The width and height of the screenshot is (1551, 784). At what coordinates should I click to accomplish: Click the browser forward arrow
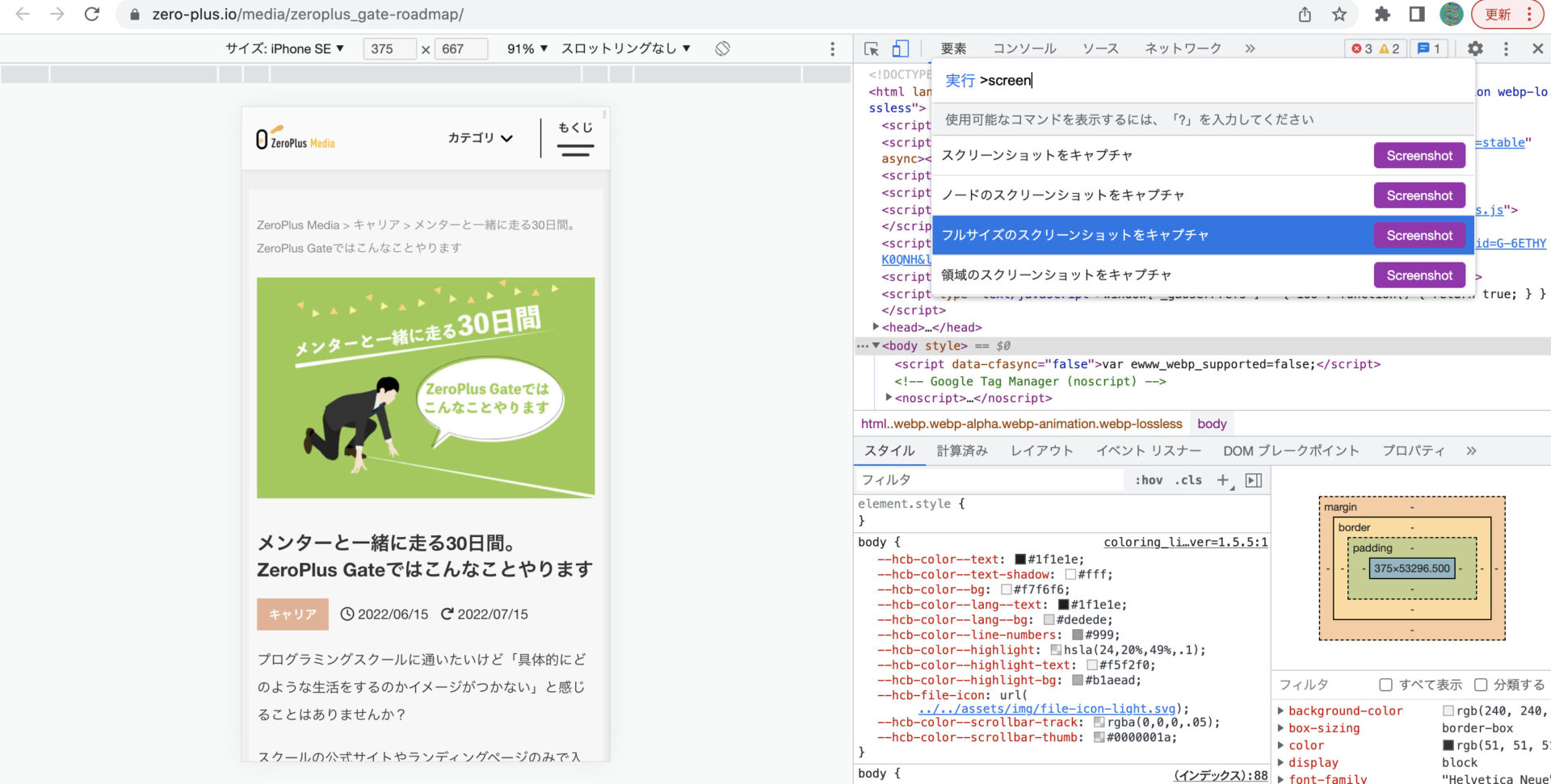[x=57, y=14]
